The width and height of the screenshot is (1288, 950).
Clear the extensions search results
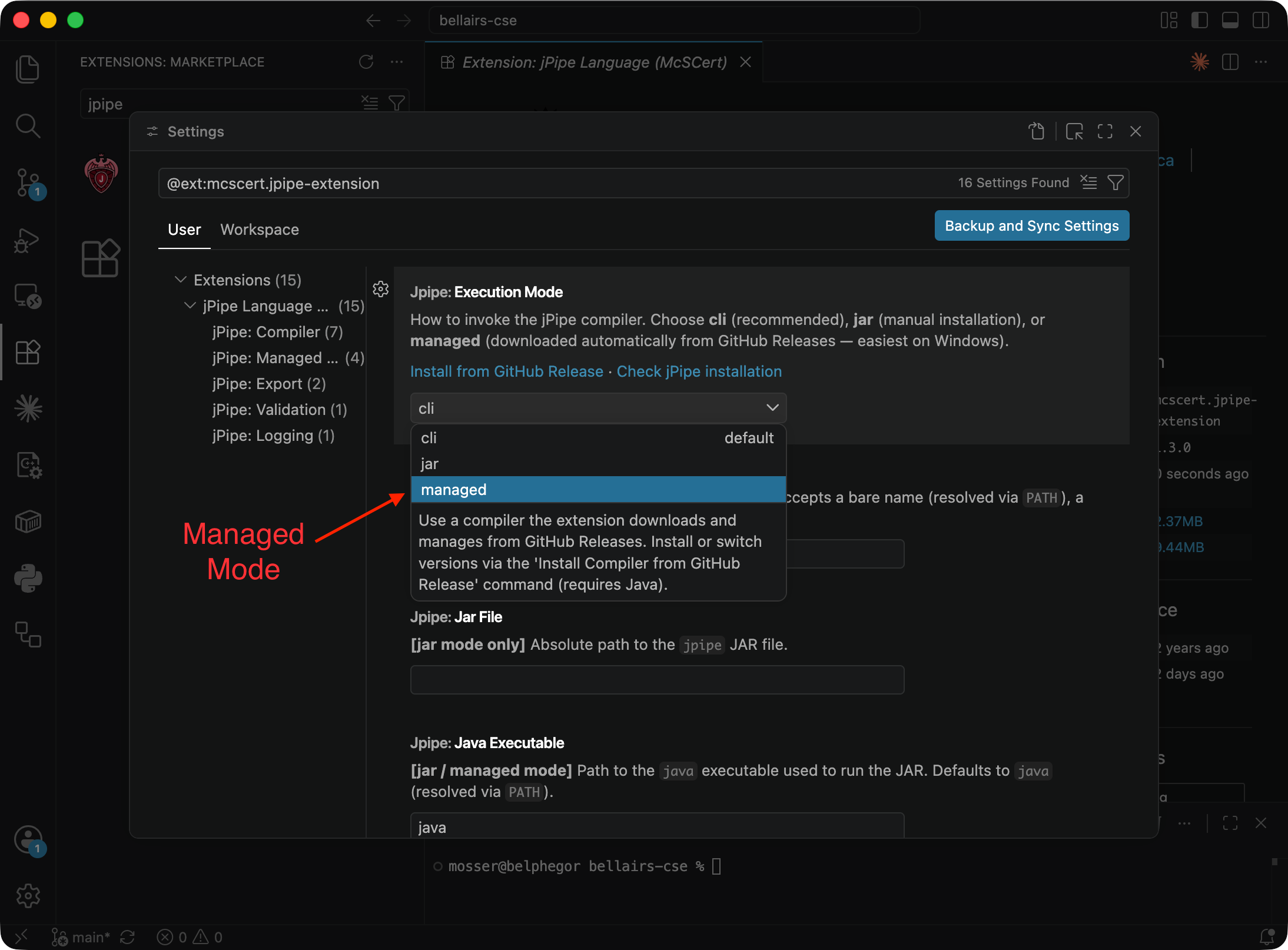click(x=370, y=104)
